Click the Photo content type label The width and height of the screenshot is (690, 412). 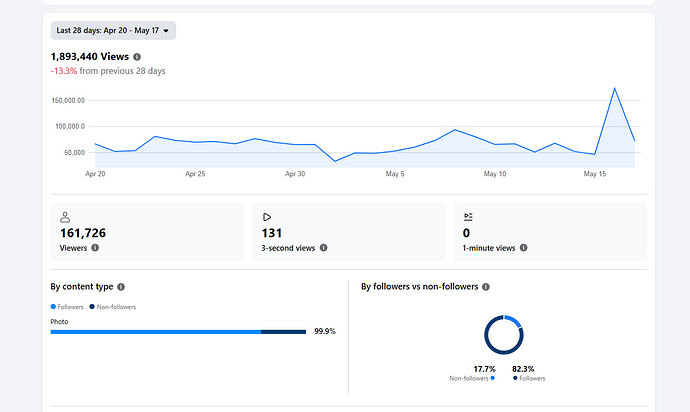tap(59, 322)
